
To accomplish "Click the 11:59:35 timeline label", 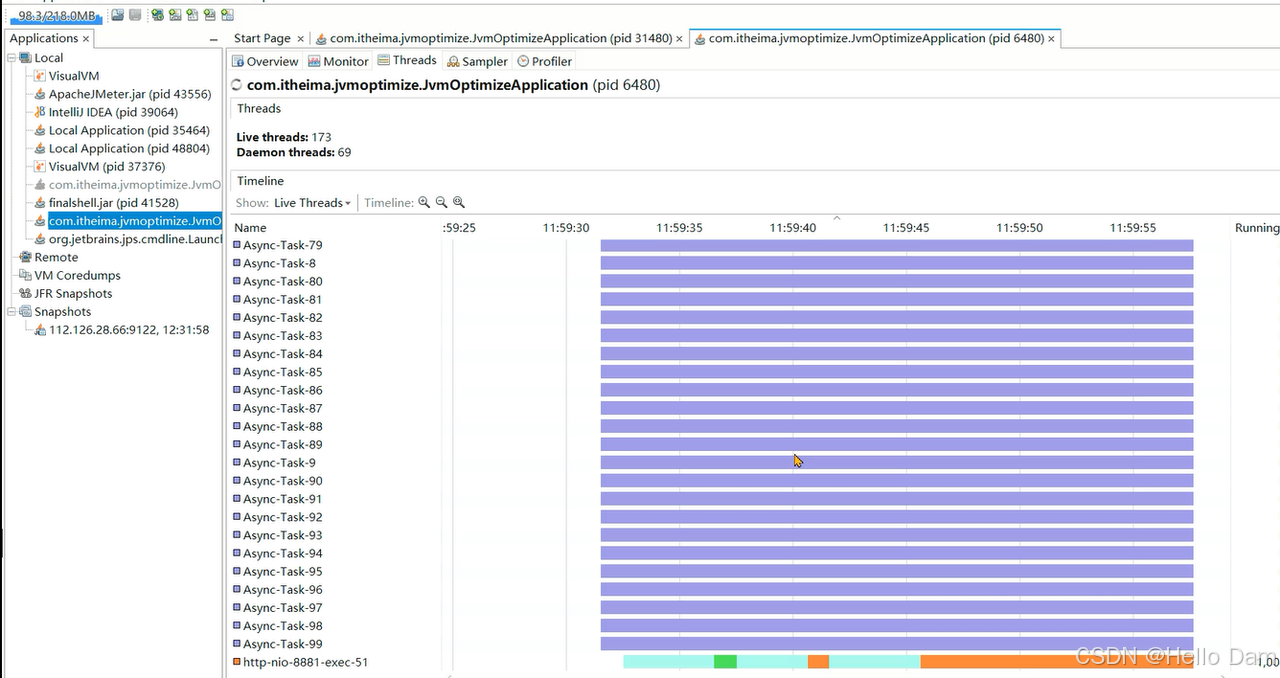I will pos(679,228).
